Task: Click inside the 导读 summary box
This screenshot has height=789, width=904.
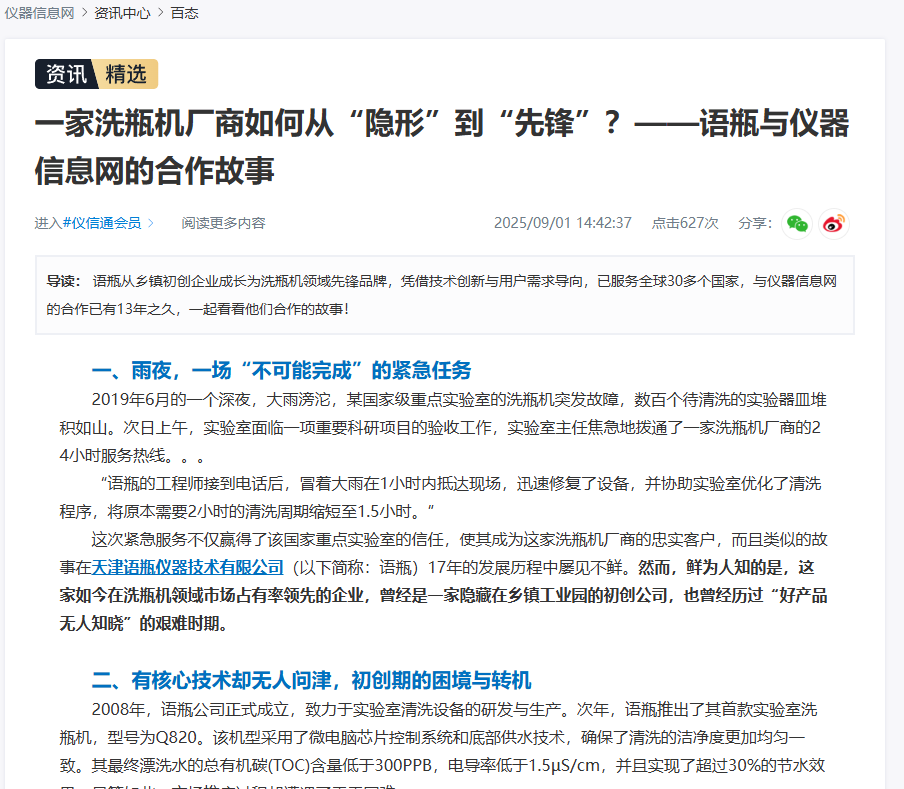Action: tap(444, 295)
